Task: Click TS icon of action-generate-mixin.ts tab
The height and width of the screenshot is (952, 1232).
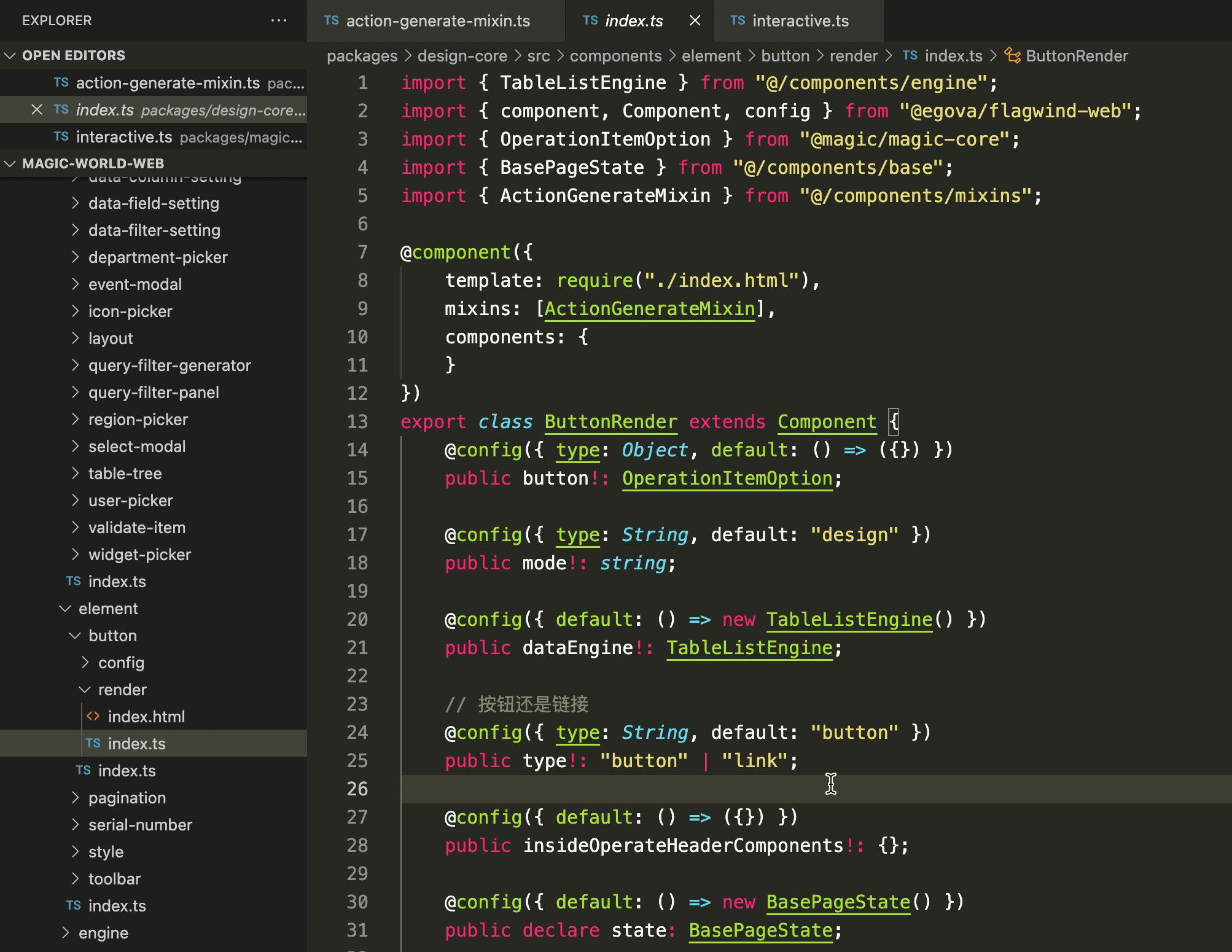Action: coord(331,21)
